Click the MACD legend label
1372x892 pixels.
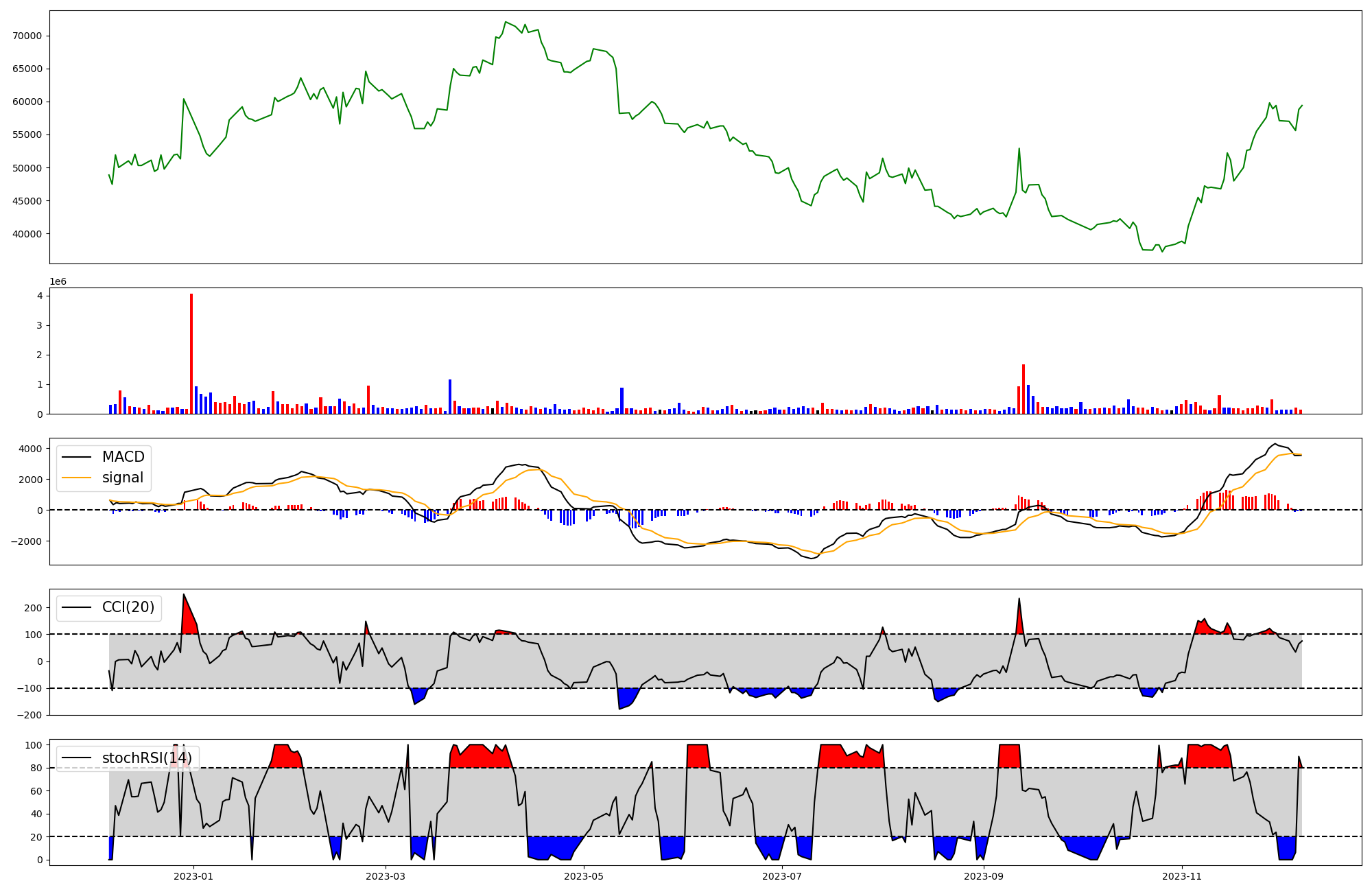point(123,457)
